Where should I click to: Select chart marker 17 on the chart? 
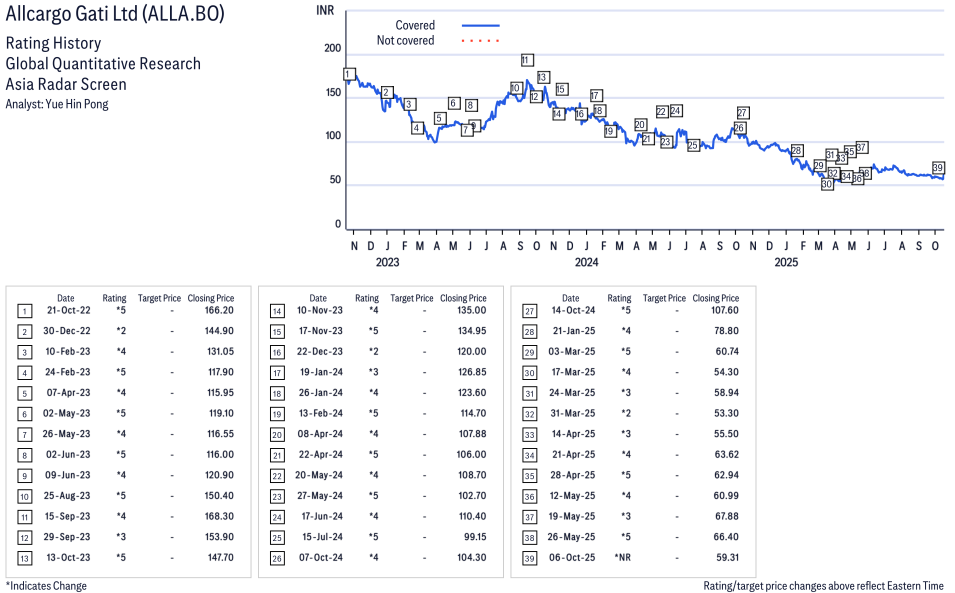pyautogui.click(x=596, y=96)
